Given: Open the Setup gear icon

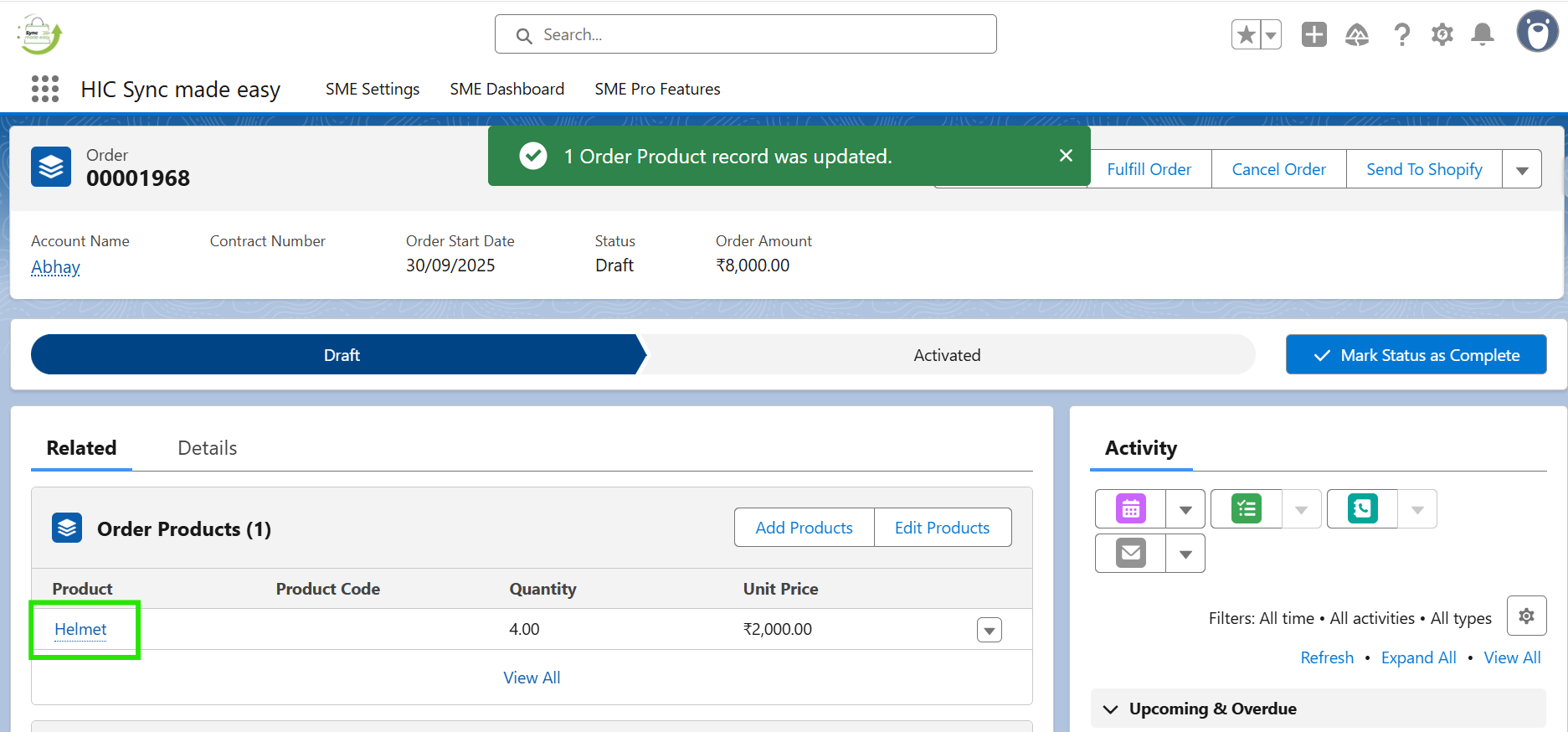Looking at the screenshot, I should point(1442,34).
